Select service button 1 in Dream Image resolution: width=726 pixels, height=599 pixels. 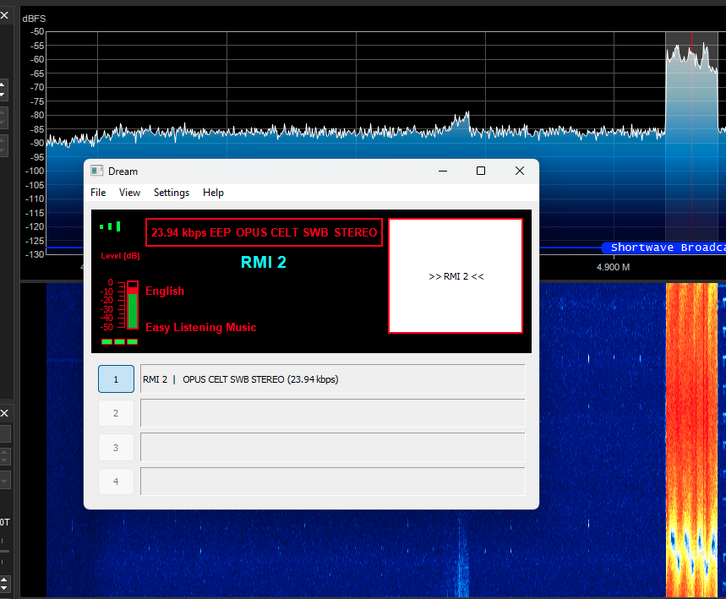(116, 379)
